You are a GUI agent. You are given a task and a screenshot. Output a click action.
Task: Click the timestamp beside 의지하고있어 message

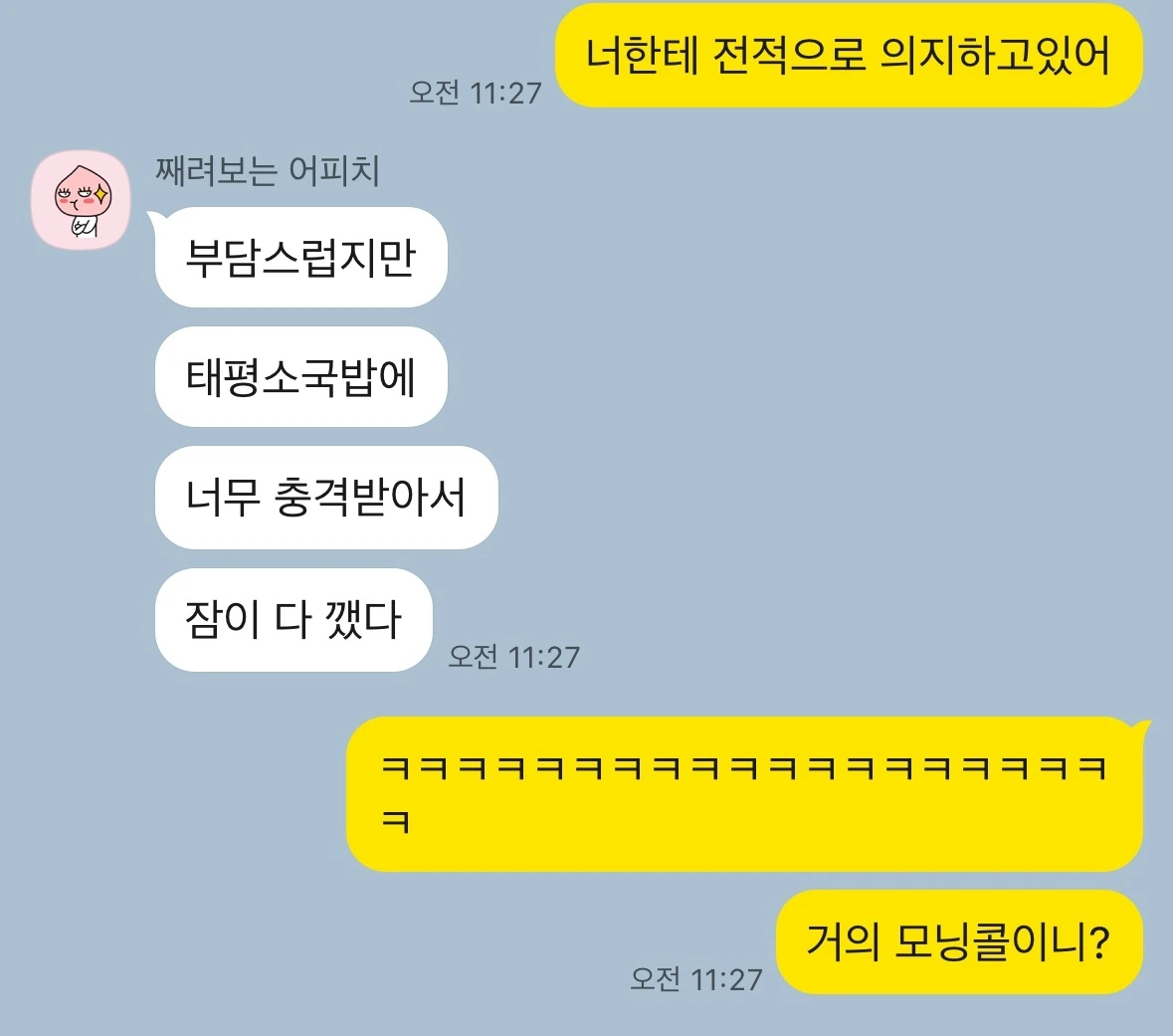click(x=475, y=93)
